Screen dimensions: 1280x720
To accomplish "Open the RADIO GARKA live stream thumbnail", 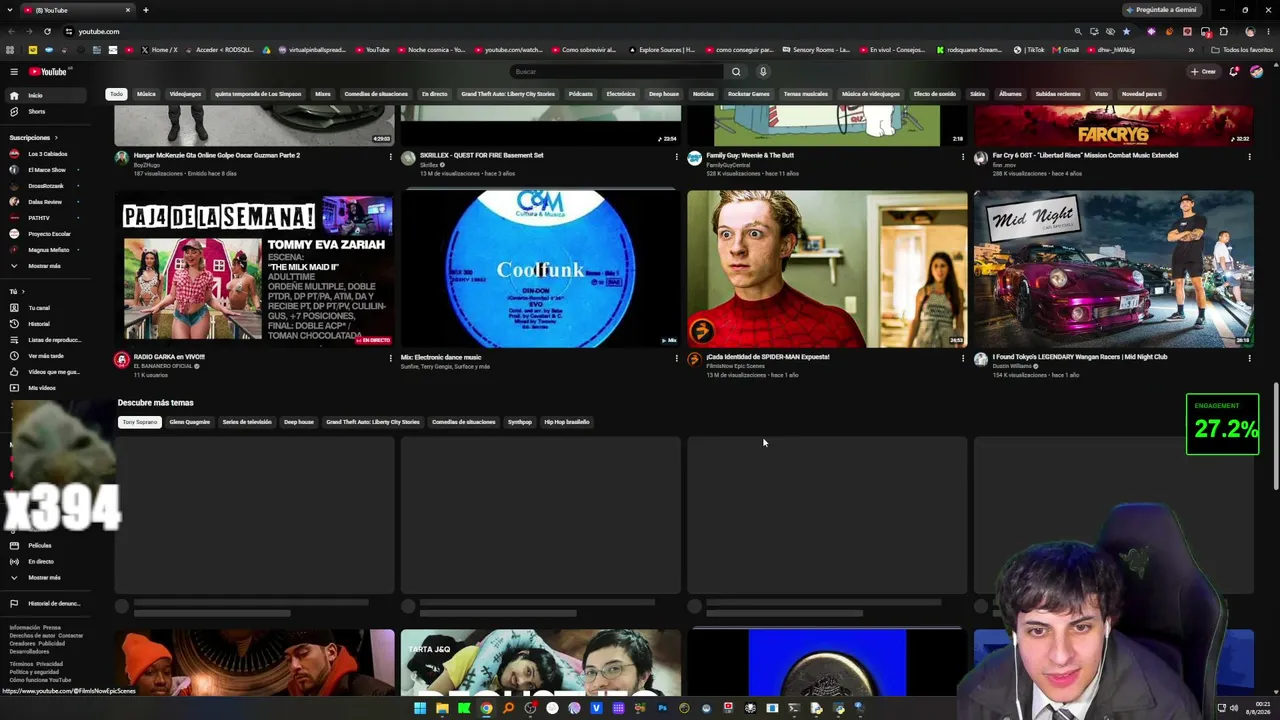I will (x=254, y=269).
